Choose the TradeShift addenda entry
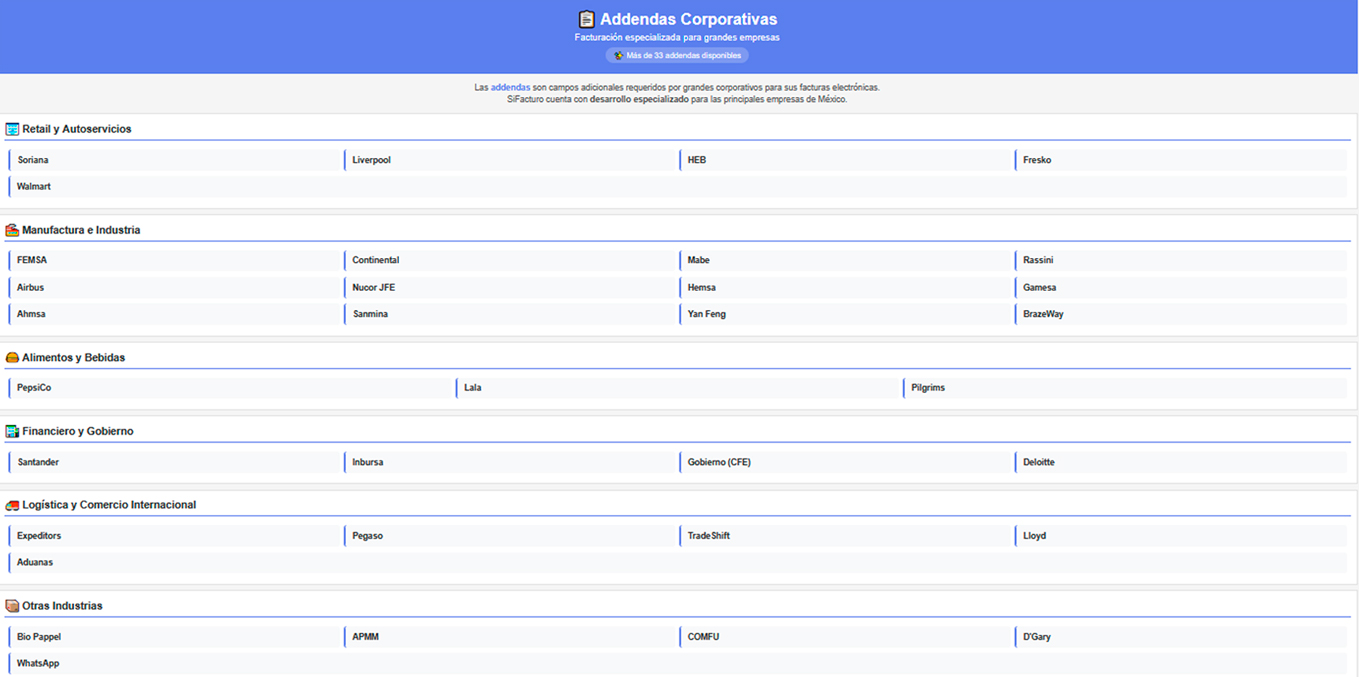This screenshot has width=1359, height=677. (708, 536)
